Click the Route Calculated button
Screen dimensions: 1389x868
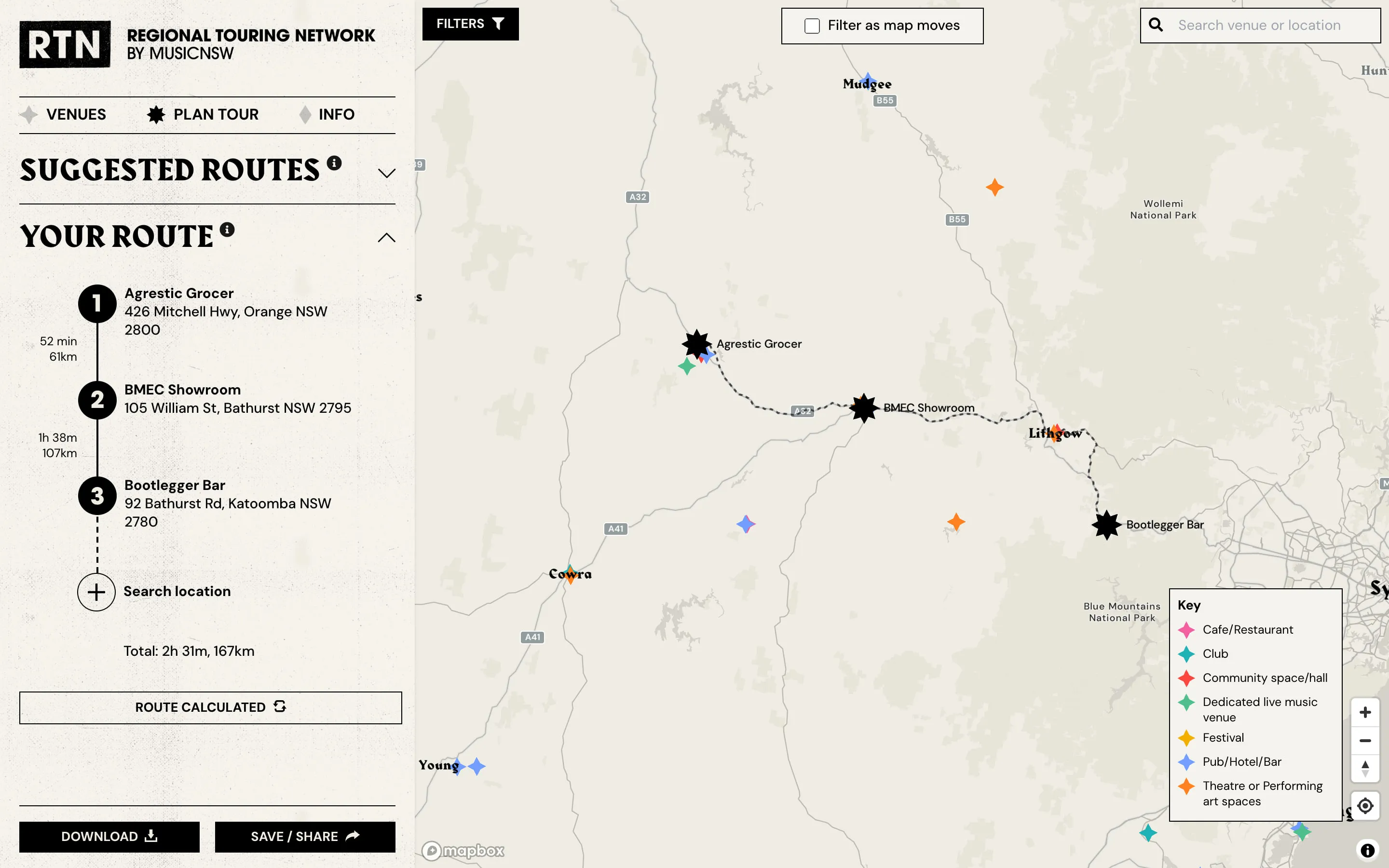(210, 707)
